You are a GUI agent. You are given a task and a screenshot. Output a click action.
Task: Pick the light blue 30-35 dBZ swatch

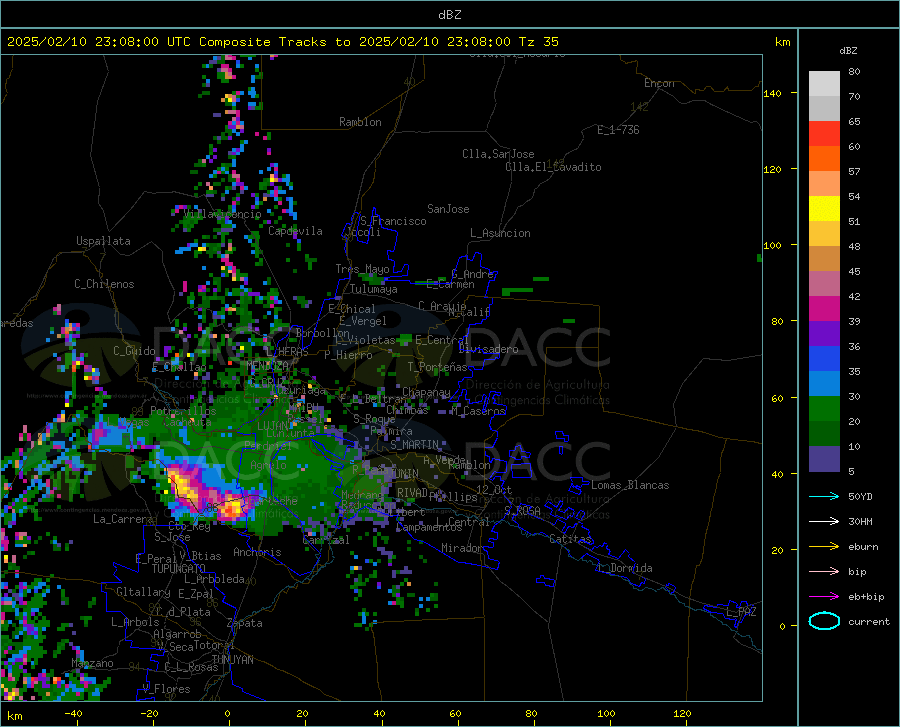tap(824, 384)
